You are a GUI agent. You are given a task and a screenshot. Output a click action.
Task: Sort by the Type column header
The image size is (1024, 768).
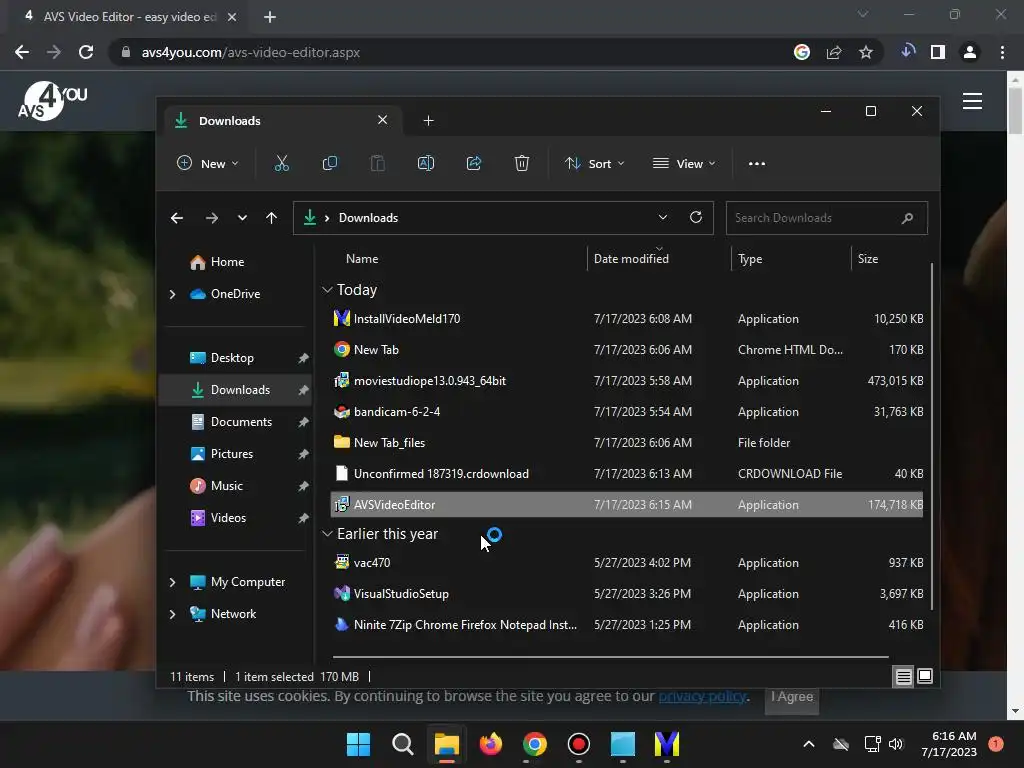pos(750,259)
